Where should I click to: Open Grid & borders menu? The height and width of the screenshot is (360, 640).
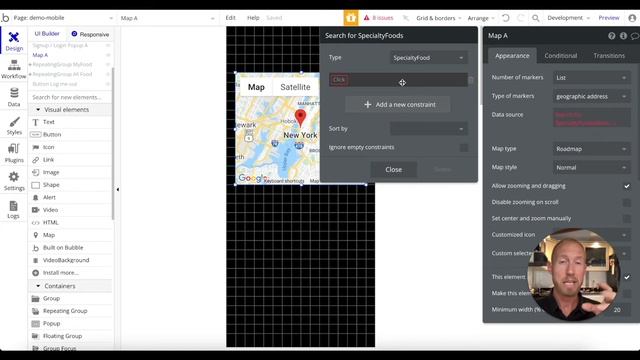tap(438, 18)
